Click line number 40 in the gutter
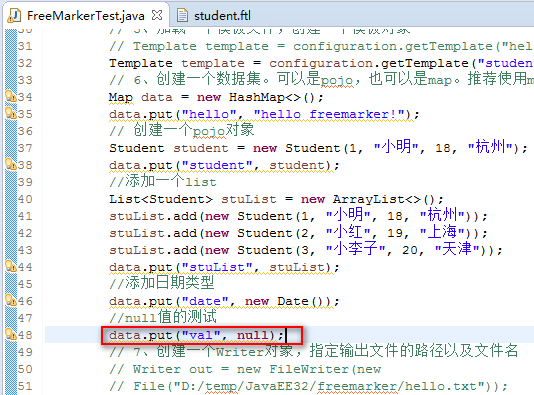 point(25,199)
